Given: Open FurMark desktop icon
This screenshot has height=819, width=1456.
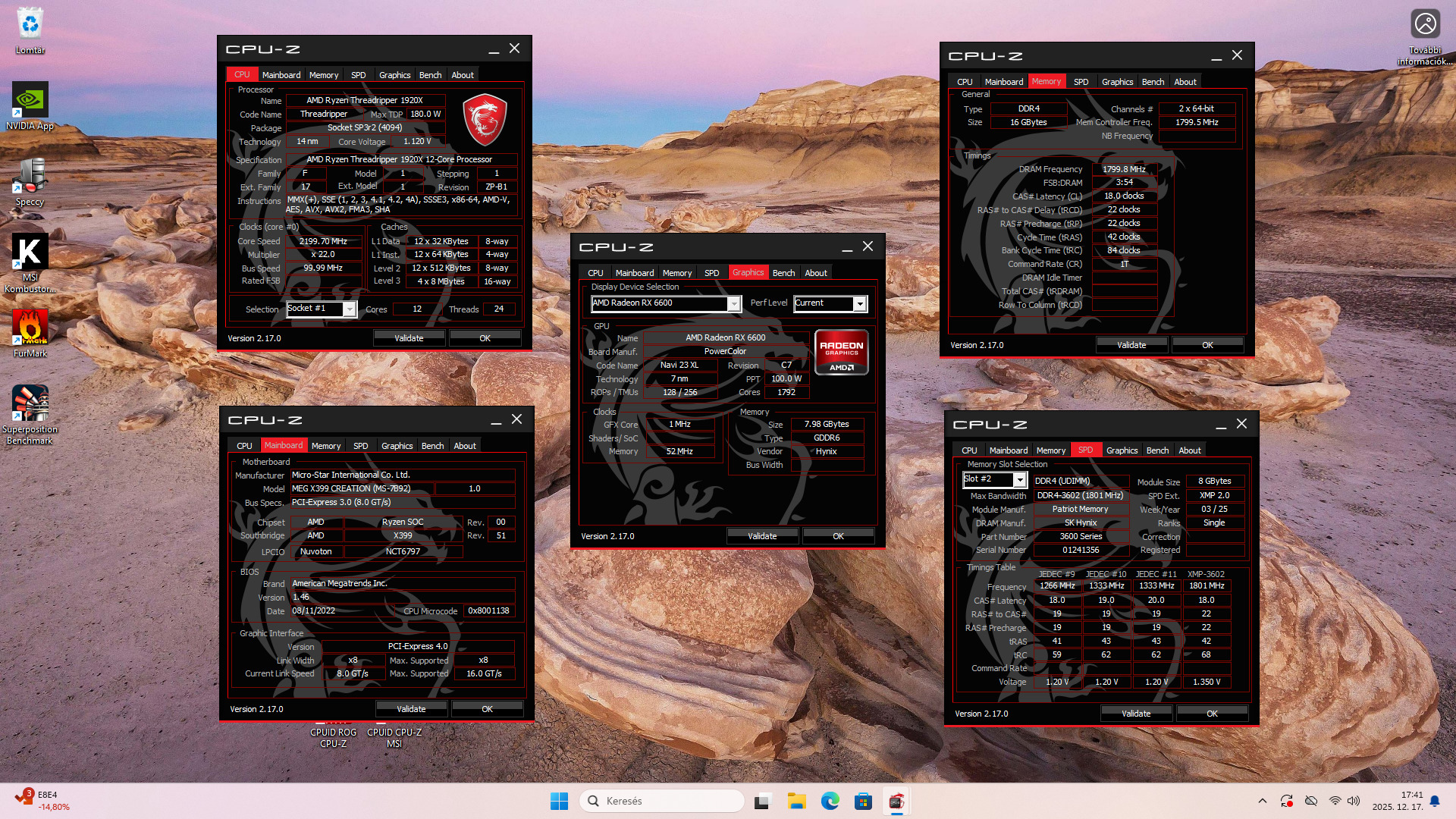Looking at the screenshot, I should coord(30,328).
